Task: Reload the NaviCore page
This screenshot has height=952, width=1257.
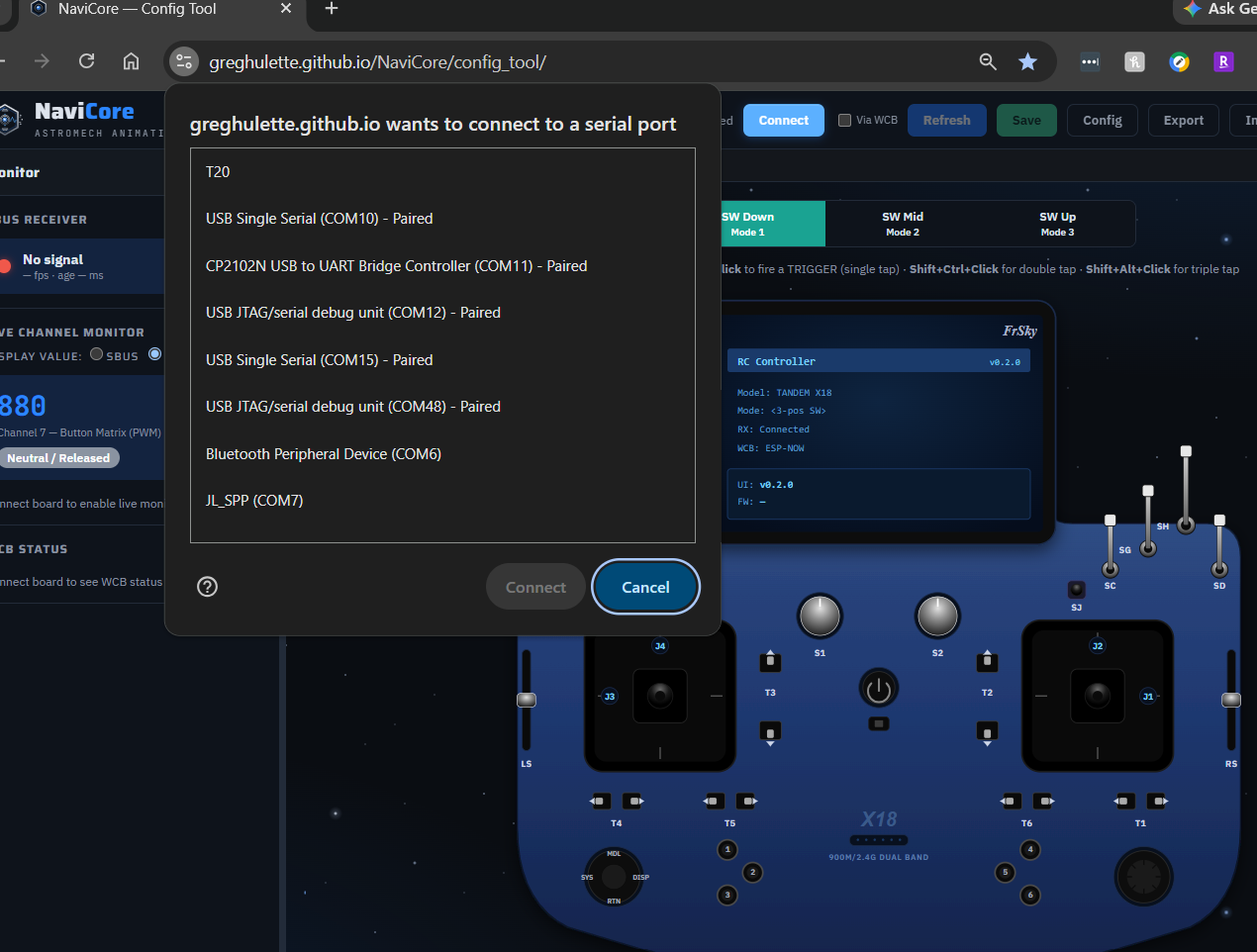Action: (87, 61)
